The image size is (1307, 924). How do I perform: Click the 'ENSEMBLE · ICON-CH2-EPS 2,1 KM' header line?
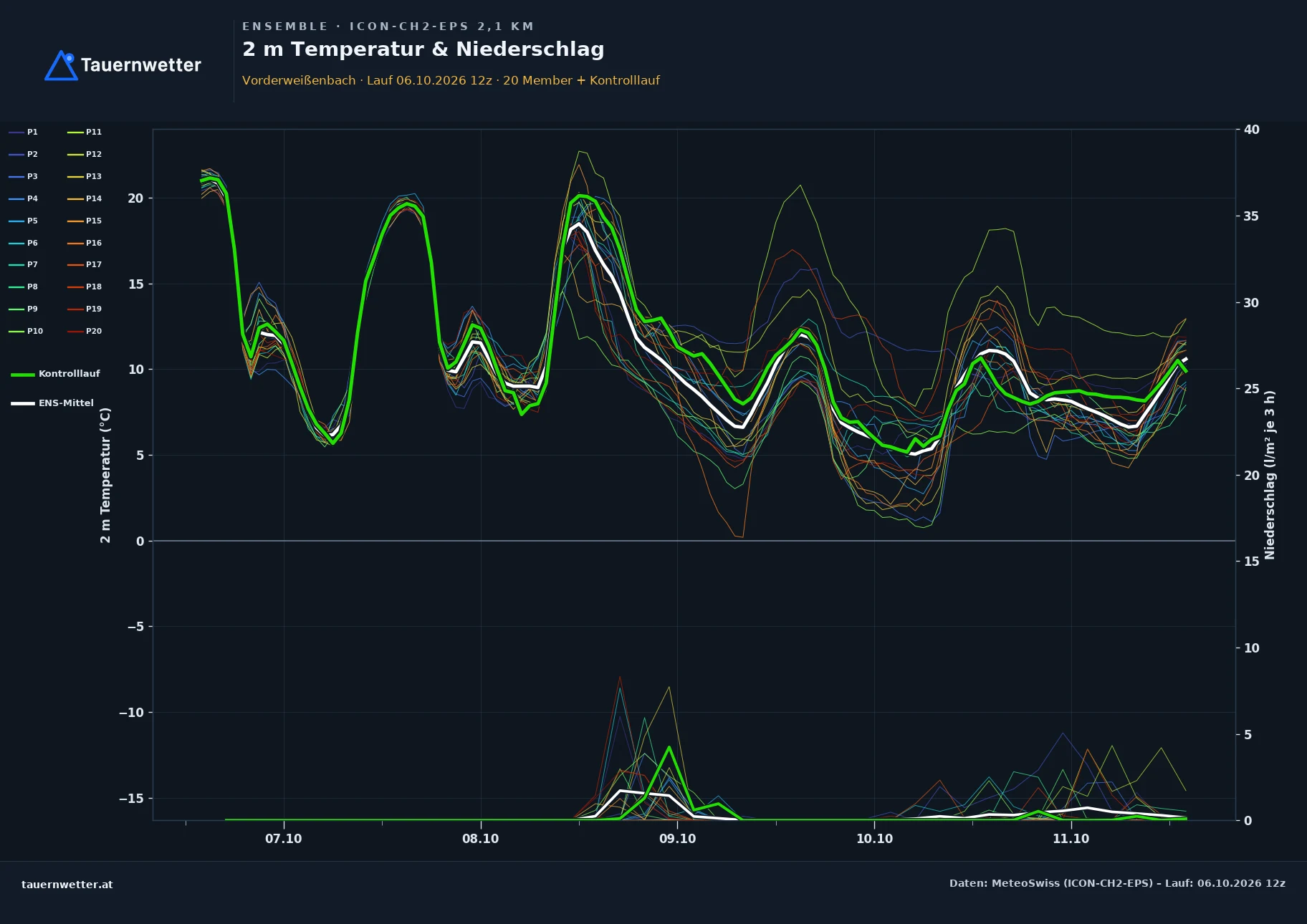click(x=388, y=27)
